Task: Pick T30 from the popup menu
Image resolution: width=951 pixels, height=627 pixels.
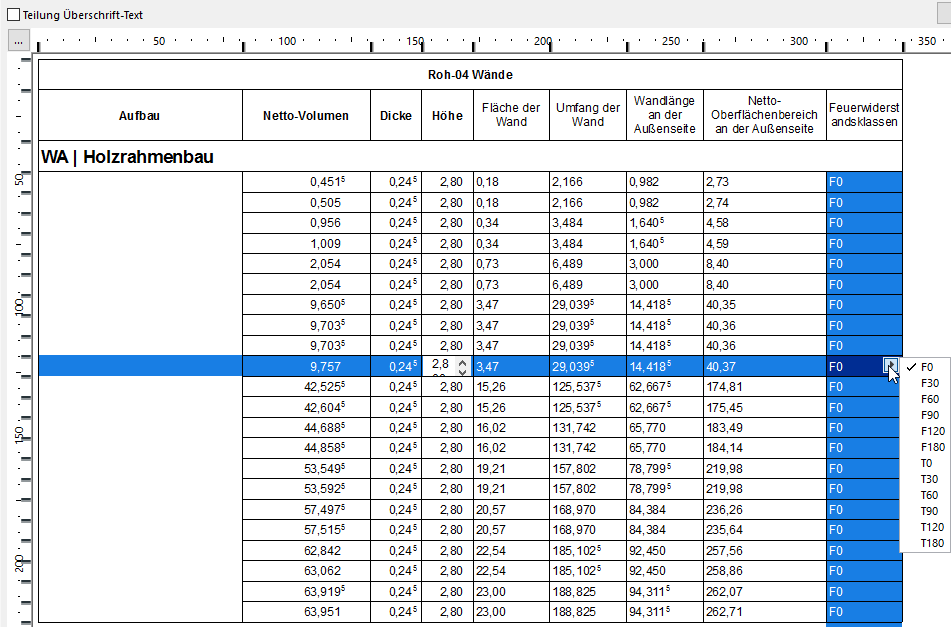Action: pyautogui.click(x=929, y=479)
